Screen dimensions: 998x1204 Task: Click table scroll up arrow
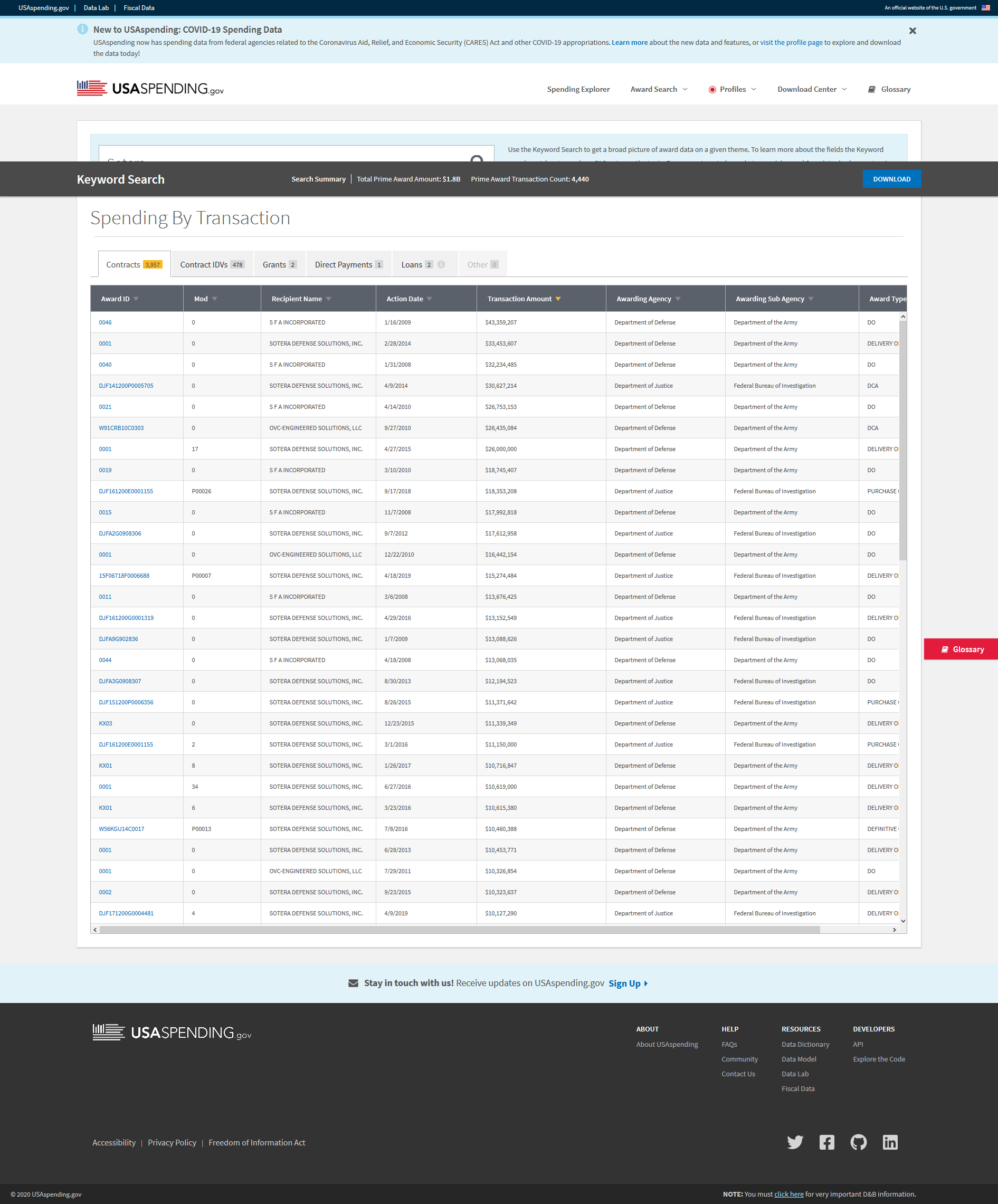pos(903,317)
